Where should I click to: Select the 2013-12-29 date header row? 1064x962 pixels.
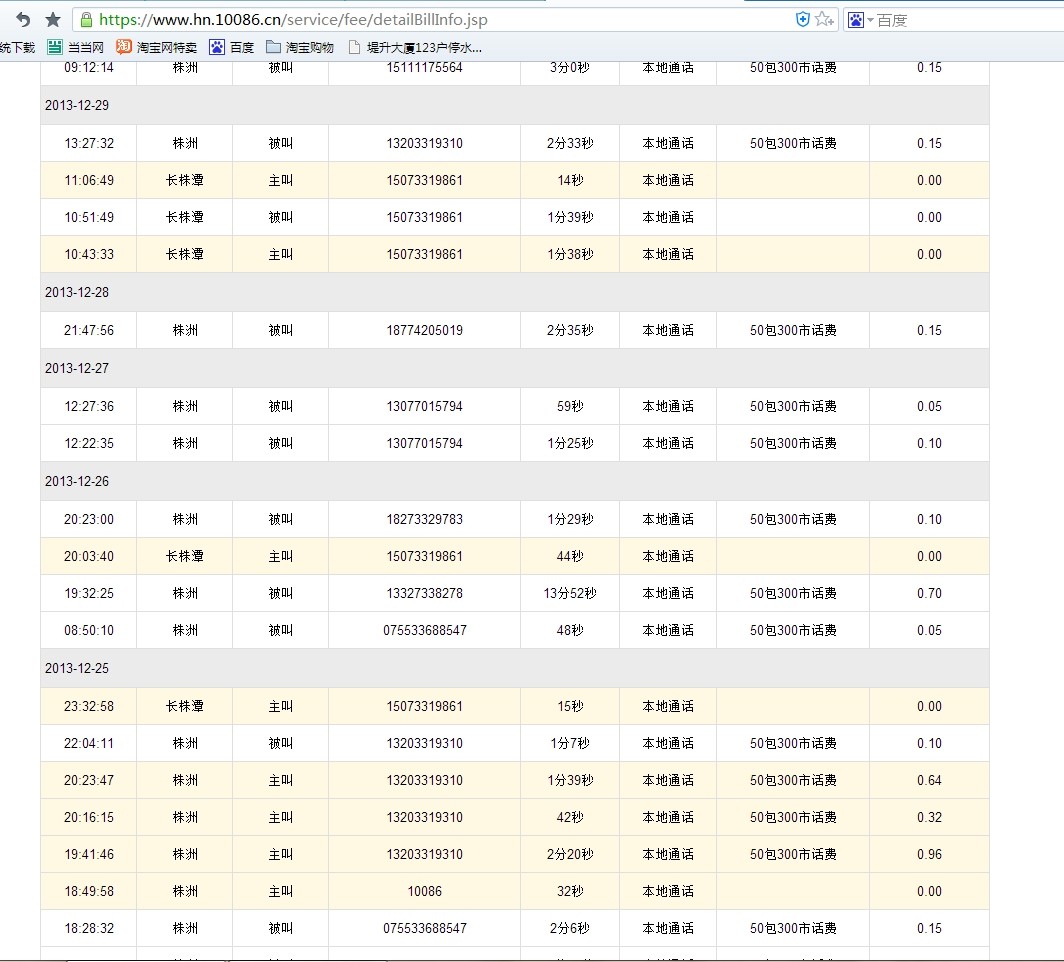tap(514, 105)
